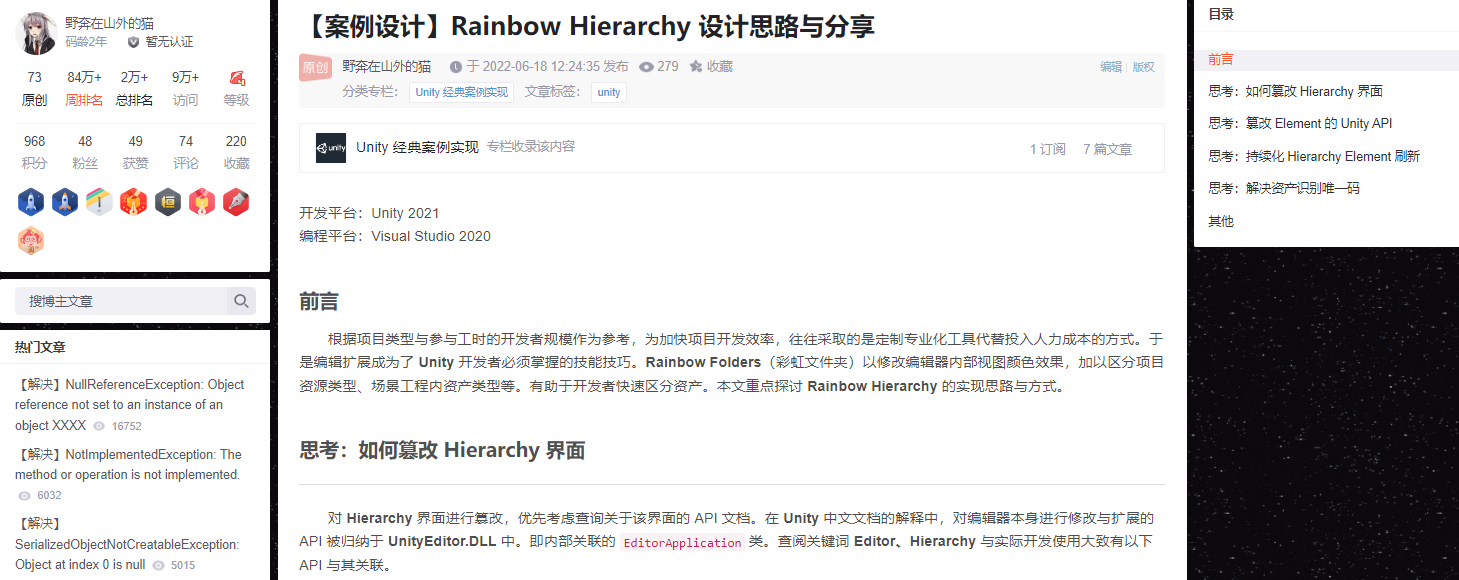
Task: Click the search magnifier icon in blogger search
Action: [x=241, y=300]
